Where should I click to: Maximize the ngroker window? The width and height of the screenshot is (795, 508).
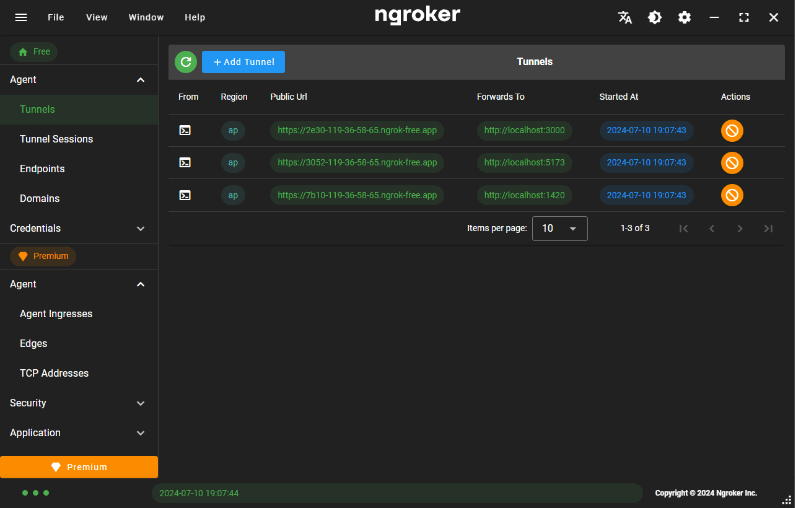(x=744, y=17)
